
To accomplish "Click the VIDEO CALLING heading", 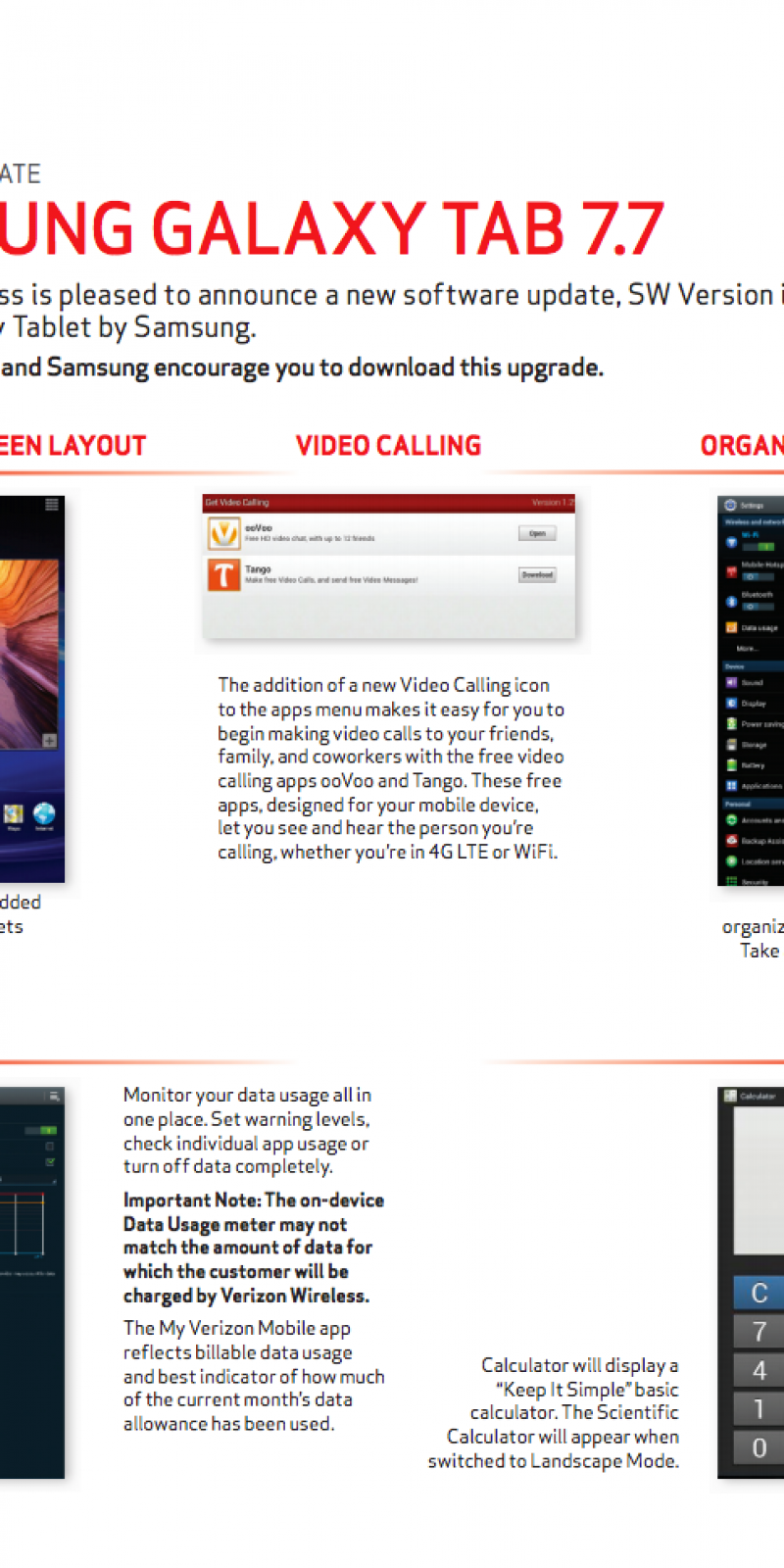I will [389, 446].
